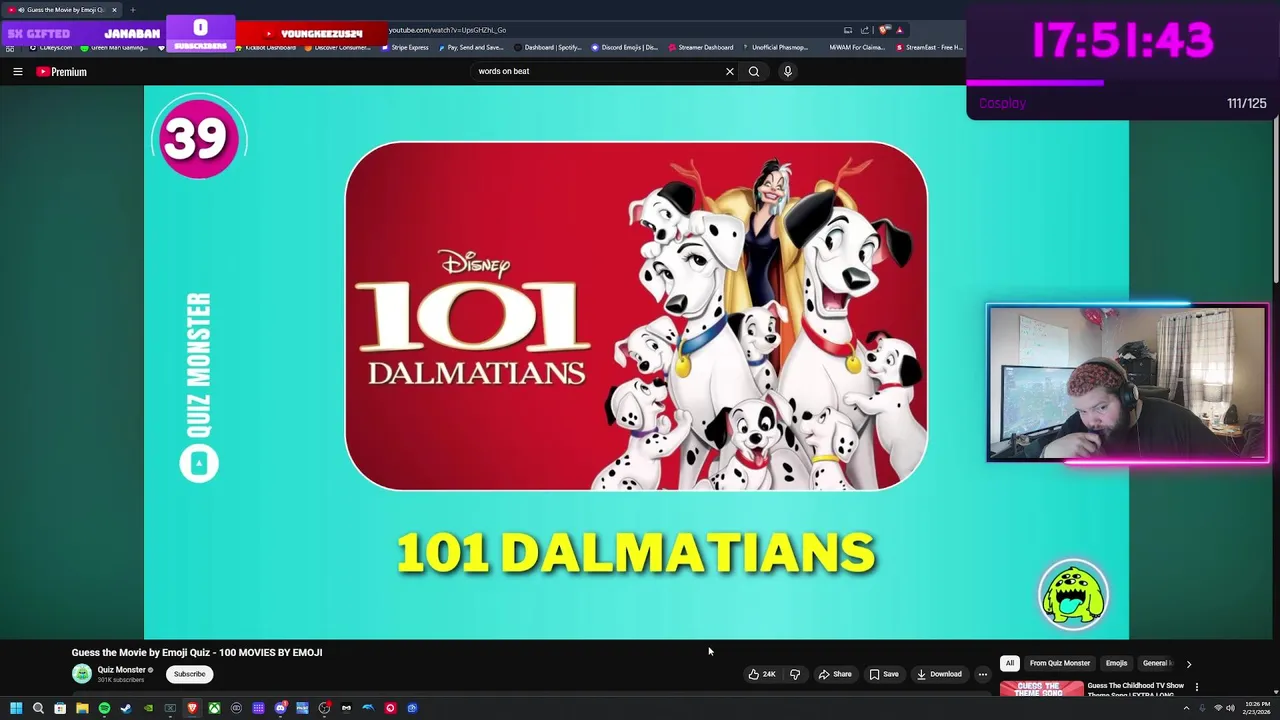Show hidden system tray icons chevron
The width and height of the screenshot is (1280, 720).
coord(1187,708)
